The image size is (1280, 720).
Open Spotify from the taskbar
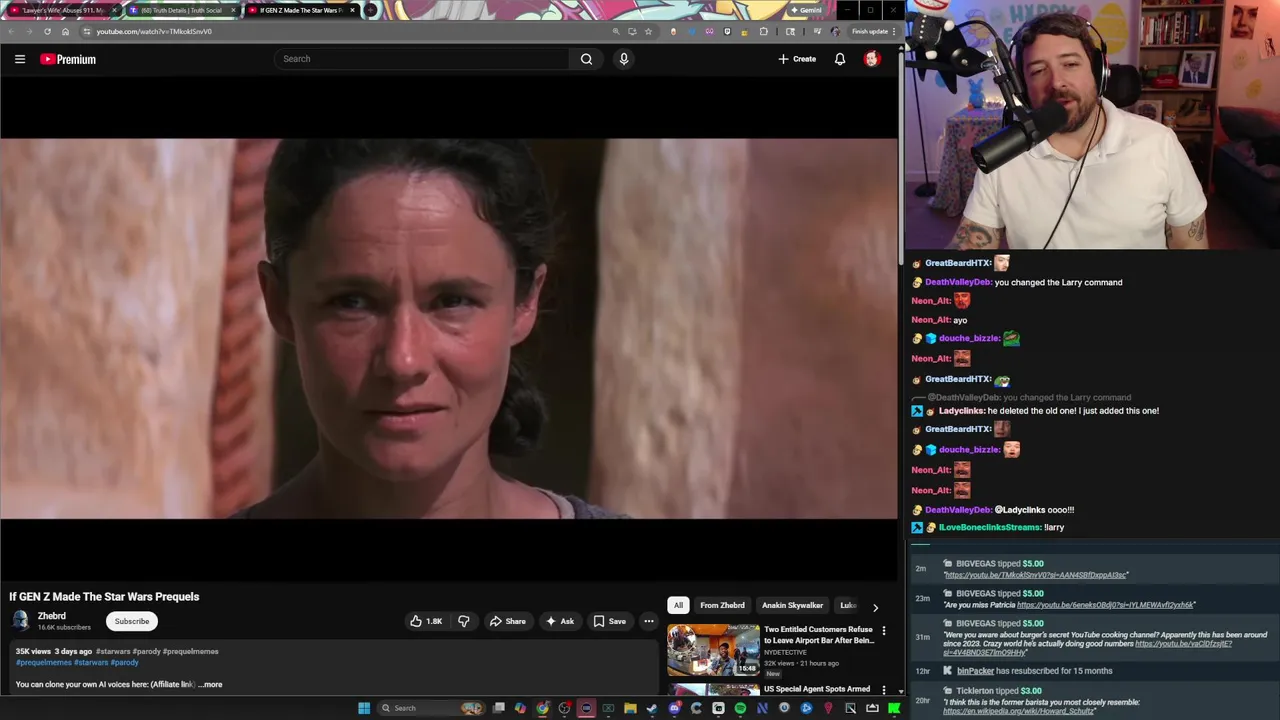pyautogui.click(x=740, y=708)
